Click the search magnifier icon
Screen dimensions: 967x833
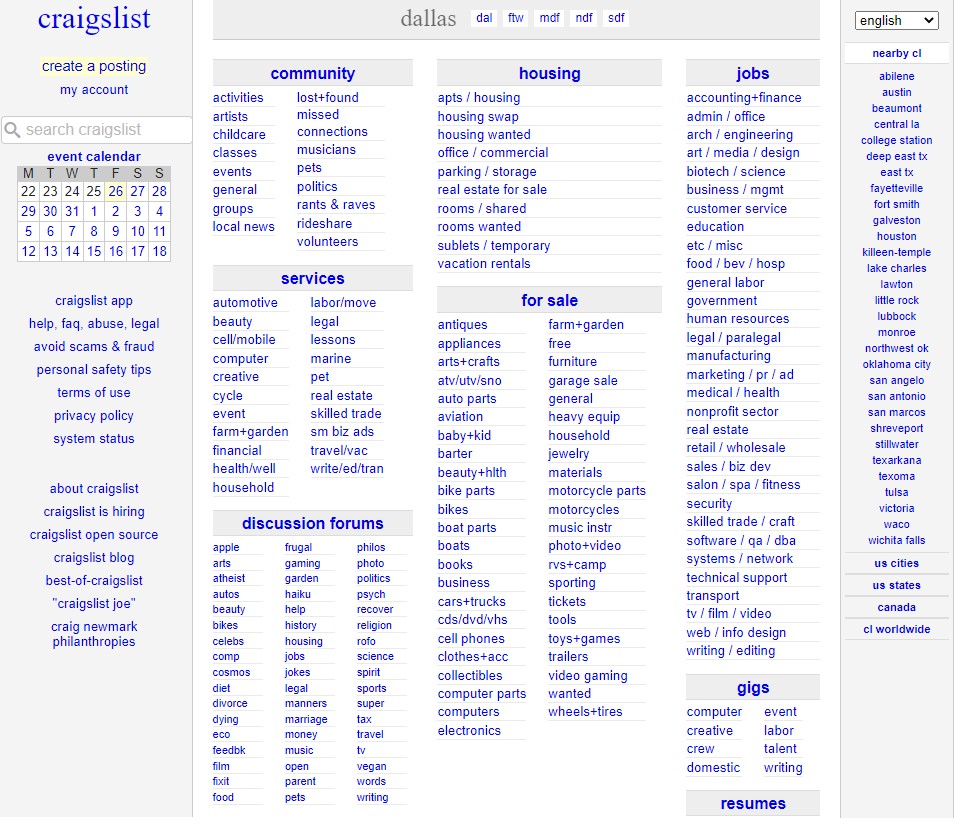pyautogui.click(x=12, y=129)
